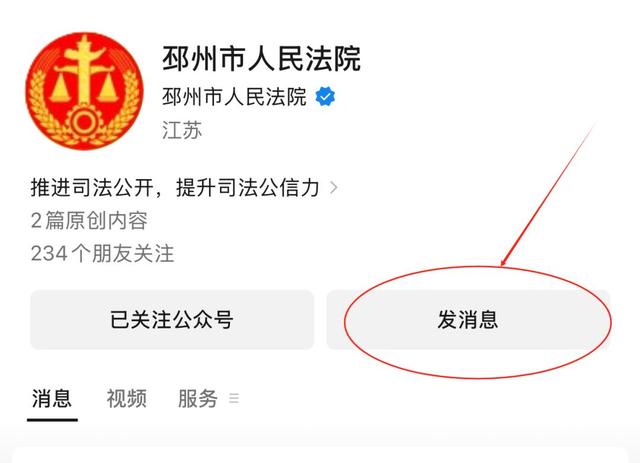Open the 234个朋友关注 friends list
Viewport: 640px width, 463px height.
click(x=102, y=254)
